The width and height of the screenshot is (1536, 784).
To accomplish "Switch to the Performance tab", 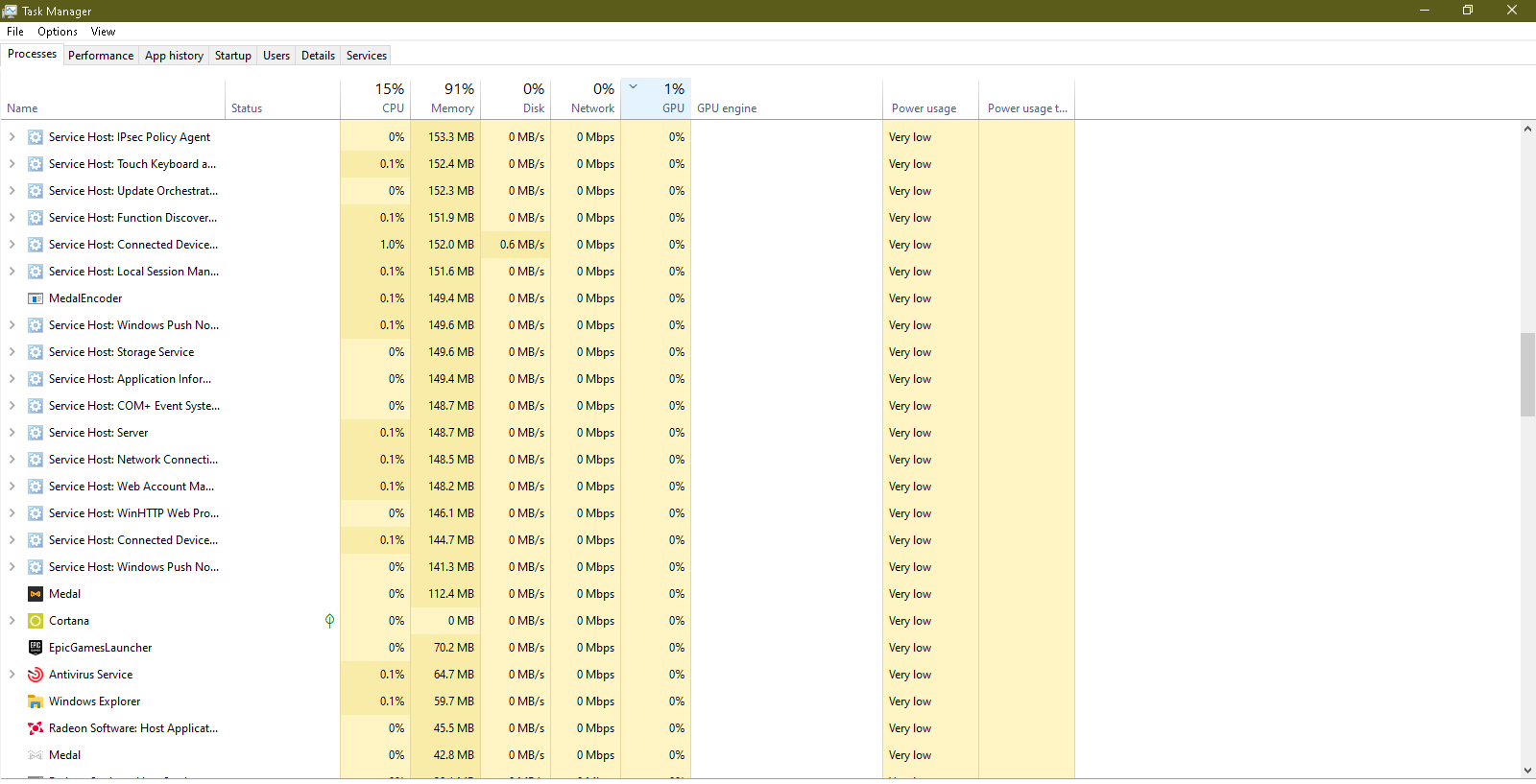I will (x=101, y=56).
